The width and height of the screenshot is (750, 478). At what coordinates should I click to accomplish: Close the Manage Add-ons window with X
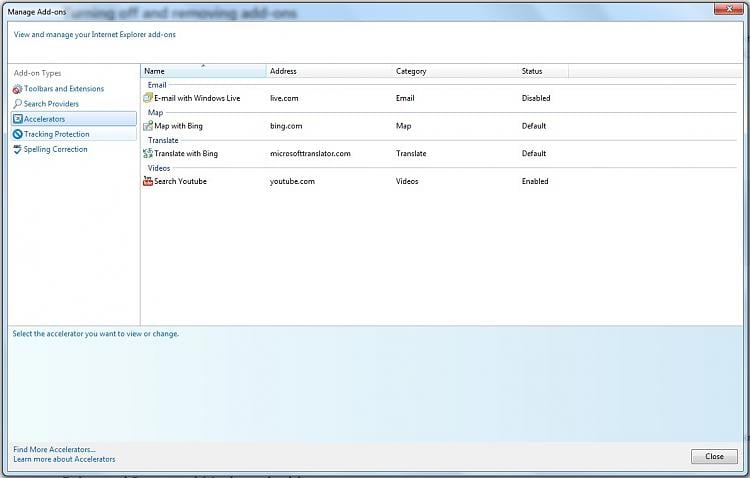pos(729,9)
